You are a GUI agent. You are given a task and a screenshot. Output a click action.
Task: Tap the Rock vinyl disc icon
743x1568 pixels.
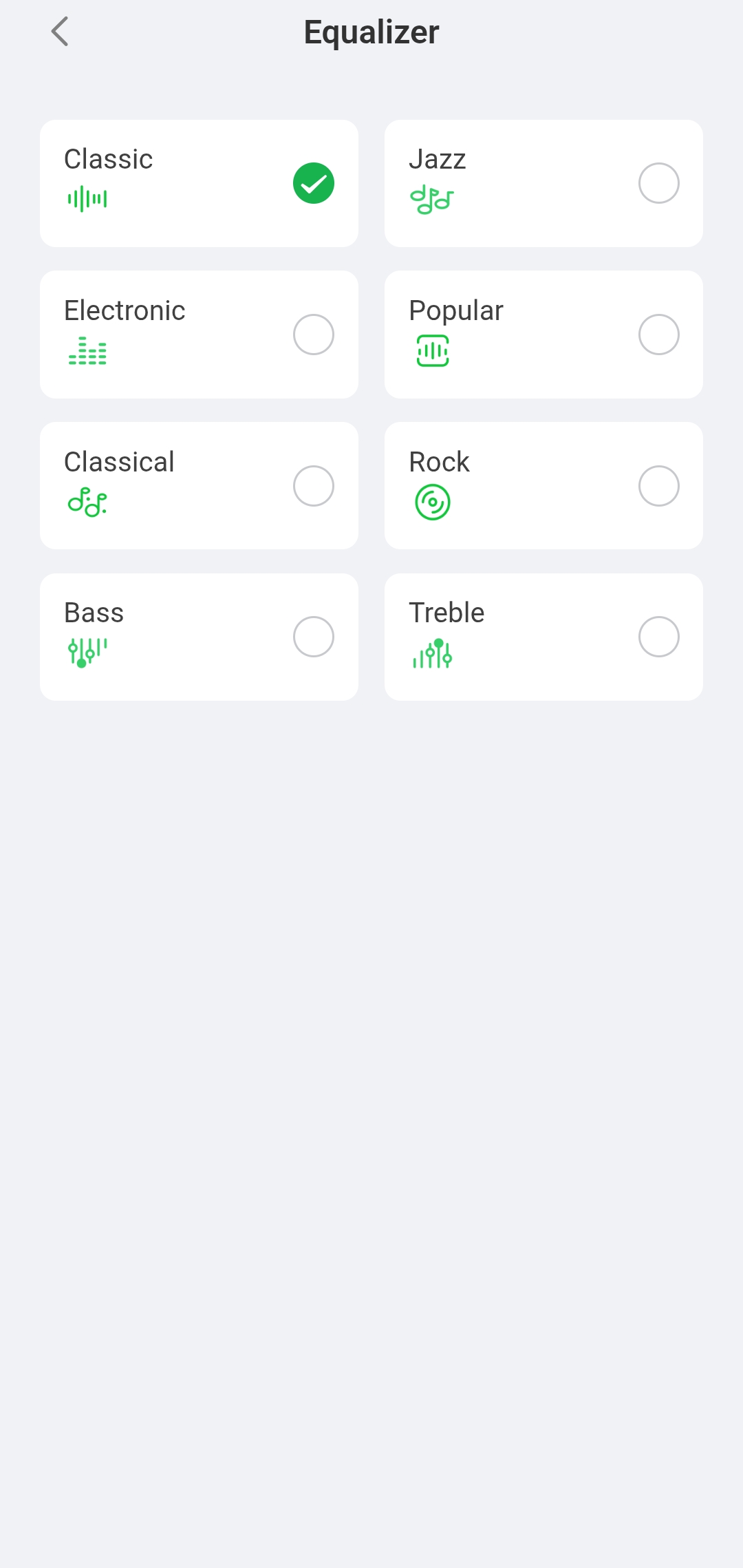(x=433, y=502)
